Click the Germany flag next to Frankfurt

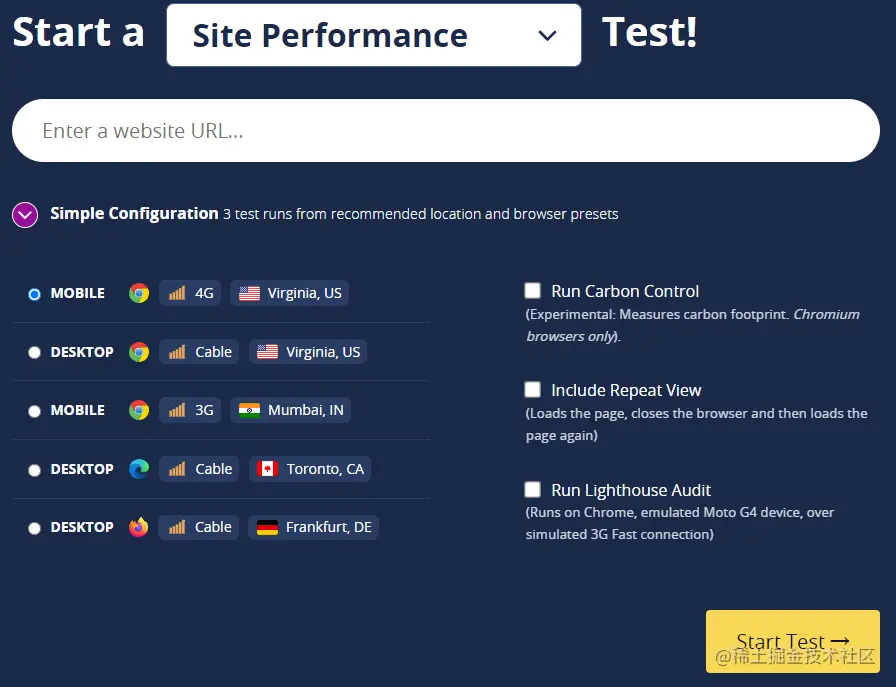(267, 527)
